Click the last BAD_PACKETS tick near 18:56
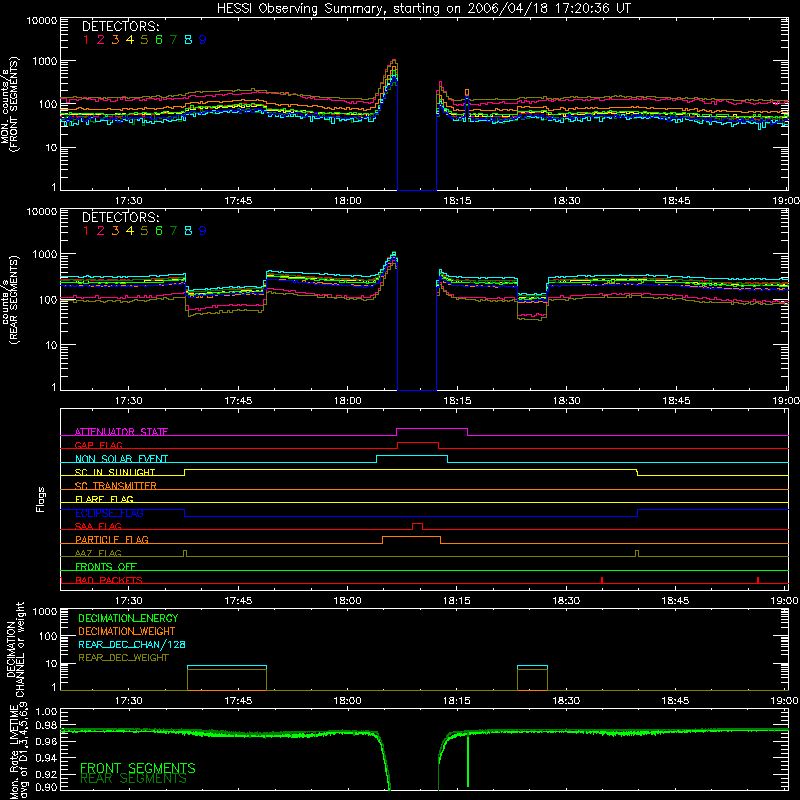 coord(758,580)
